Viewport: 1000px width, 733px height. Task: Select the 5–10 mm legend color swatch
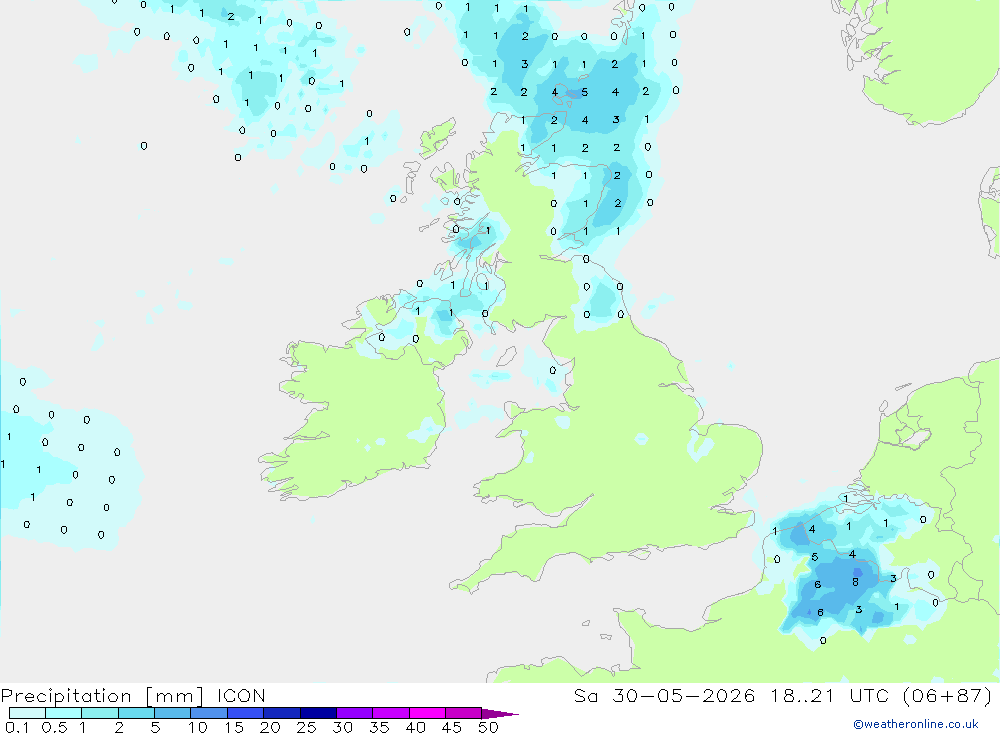172,713
